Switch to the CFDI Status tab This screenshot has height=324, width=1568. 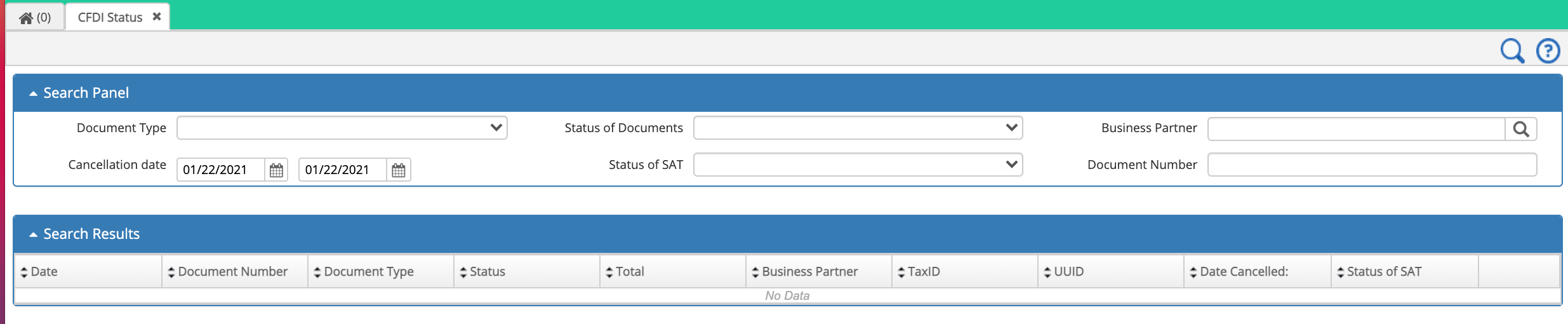(x=110, y=17)
